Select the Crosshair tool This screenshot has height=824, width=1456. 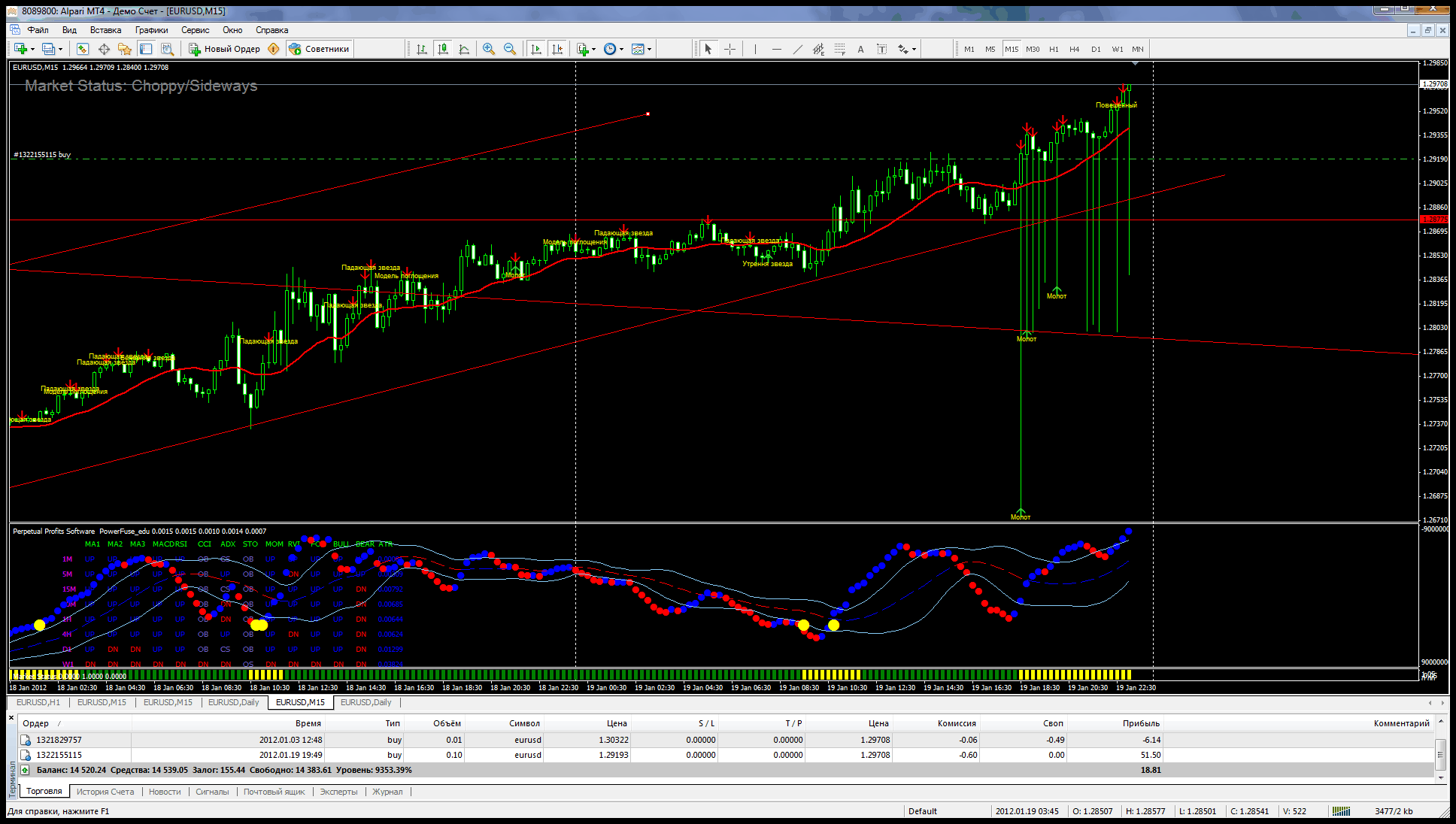[x=730, y=49]
